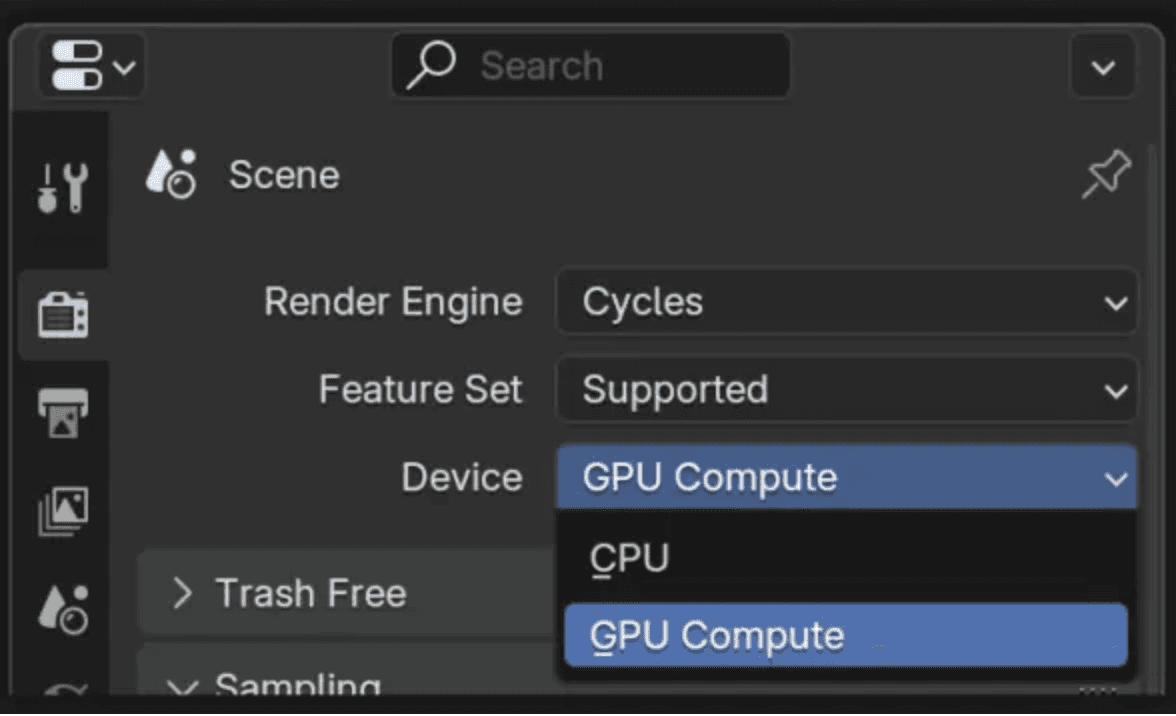Focus the Search text field

click(591, 65)
